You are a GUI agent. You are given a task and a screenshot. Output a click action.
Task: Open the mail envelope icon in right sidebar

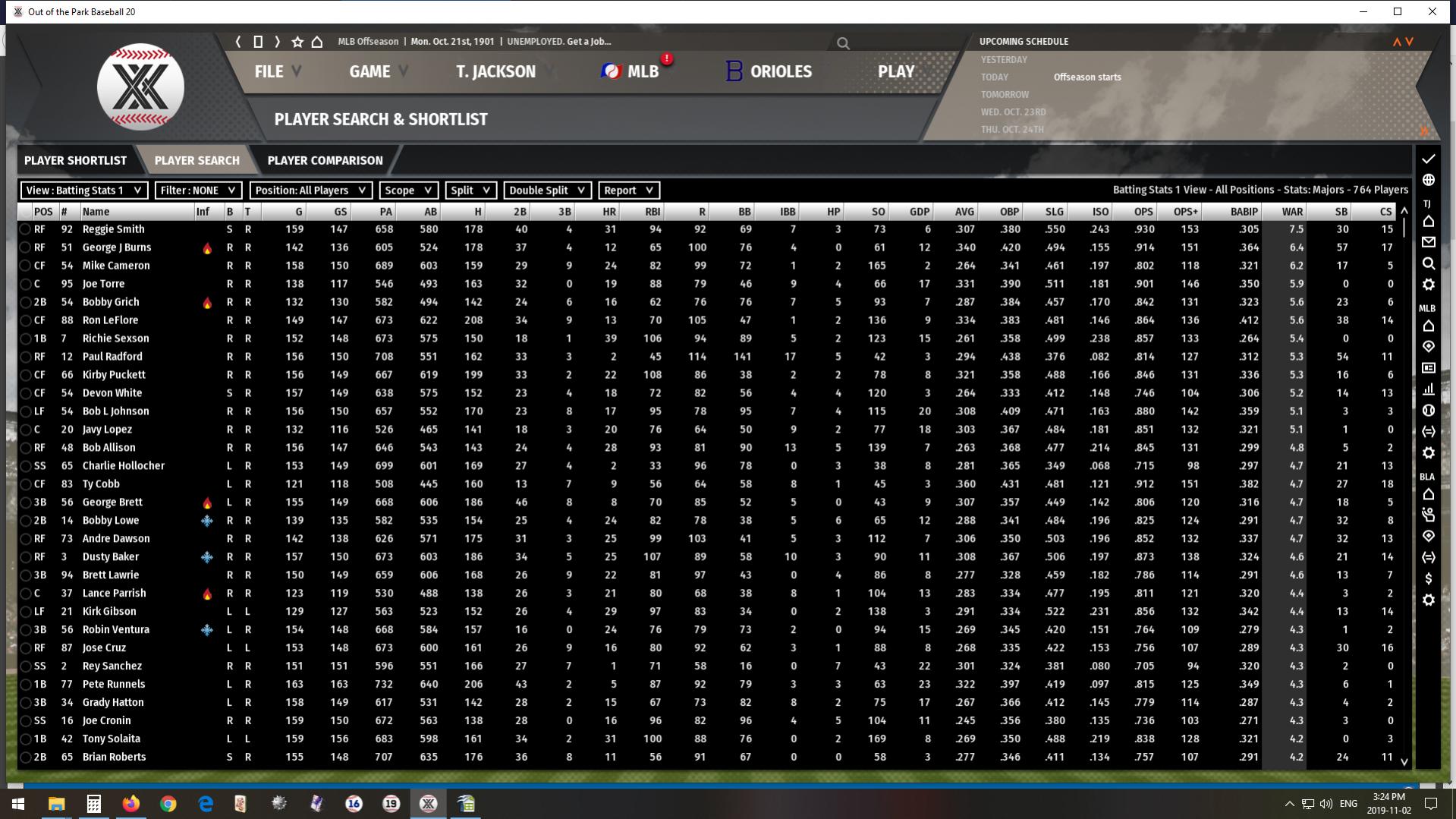pyautogui.click(x=1428, y=242)
